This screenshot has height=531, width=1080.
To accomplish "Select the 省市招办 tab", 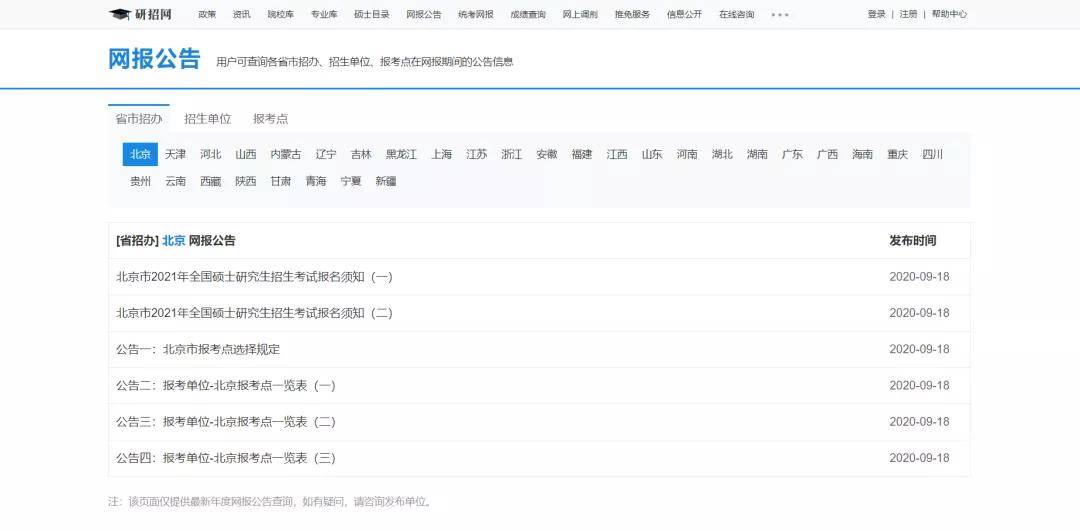I will [138, 118].
